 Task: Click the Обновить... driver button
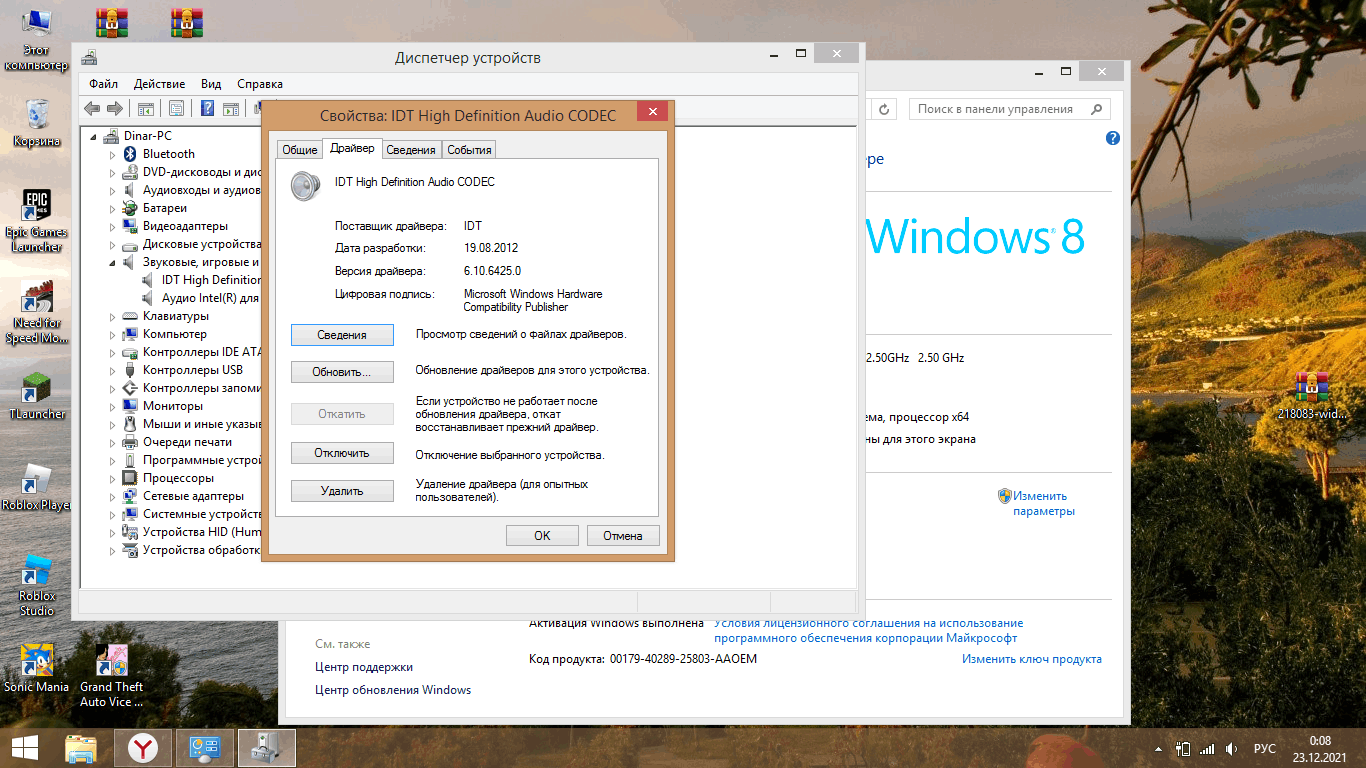coord(342,372)
